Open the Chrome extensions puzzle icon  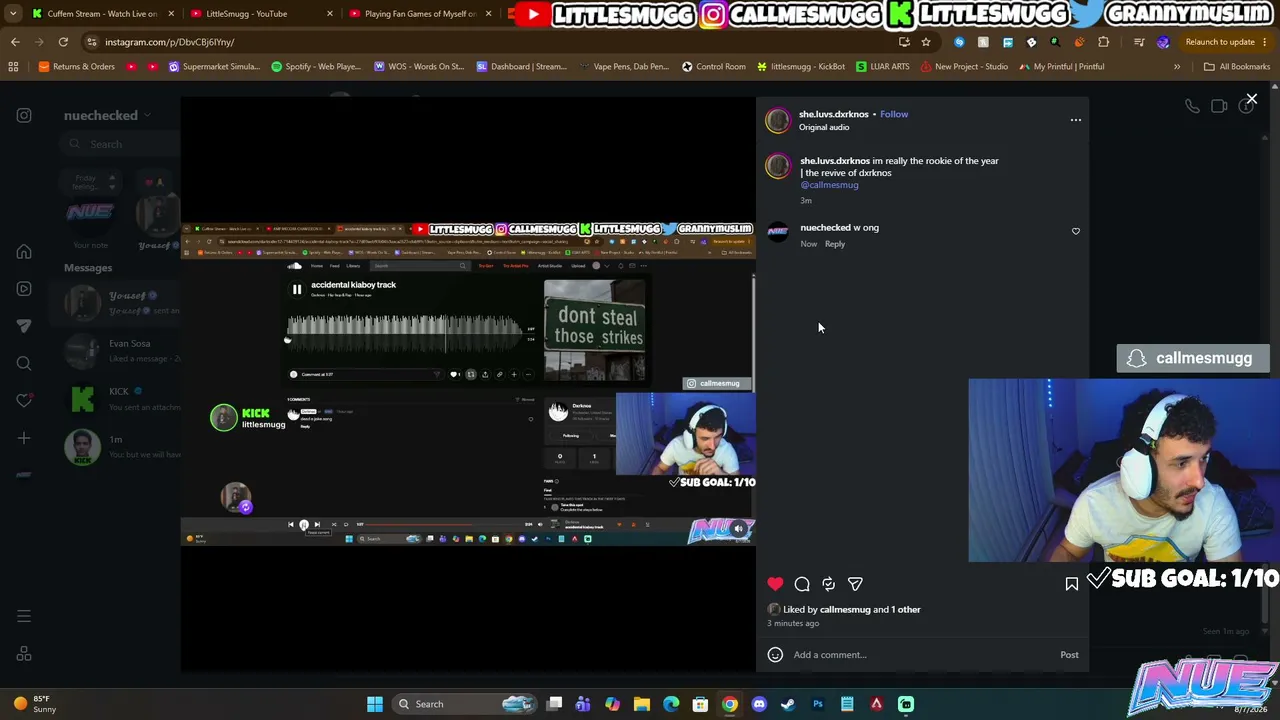[1103, 42]
